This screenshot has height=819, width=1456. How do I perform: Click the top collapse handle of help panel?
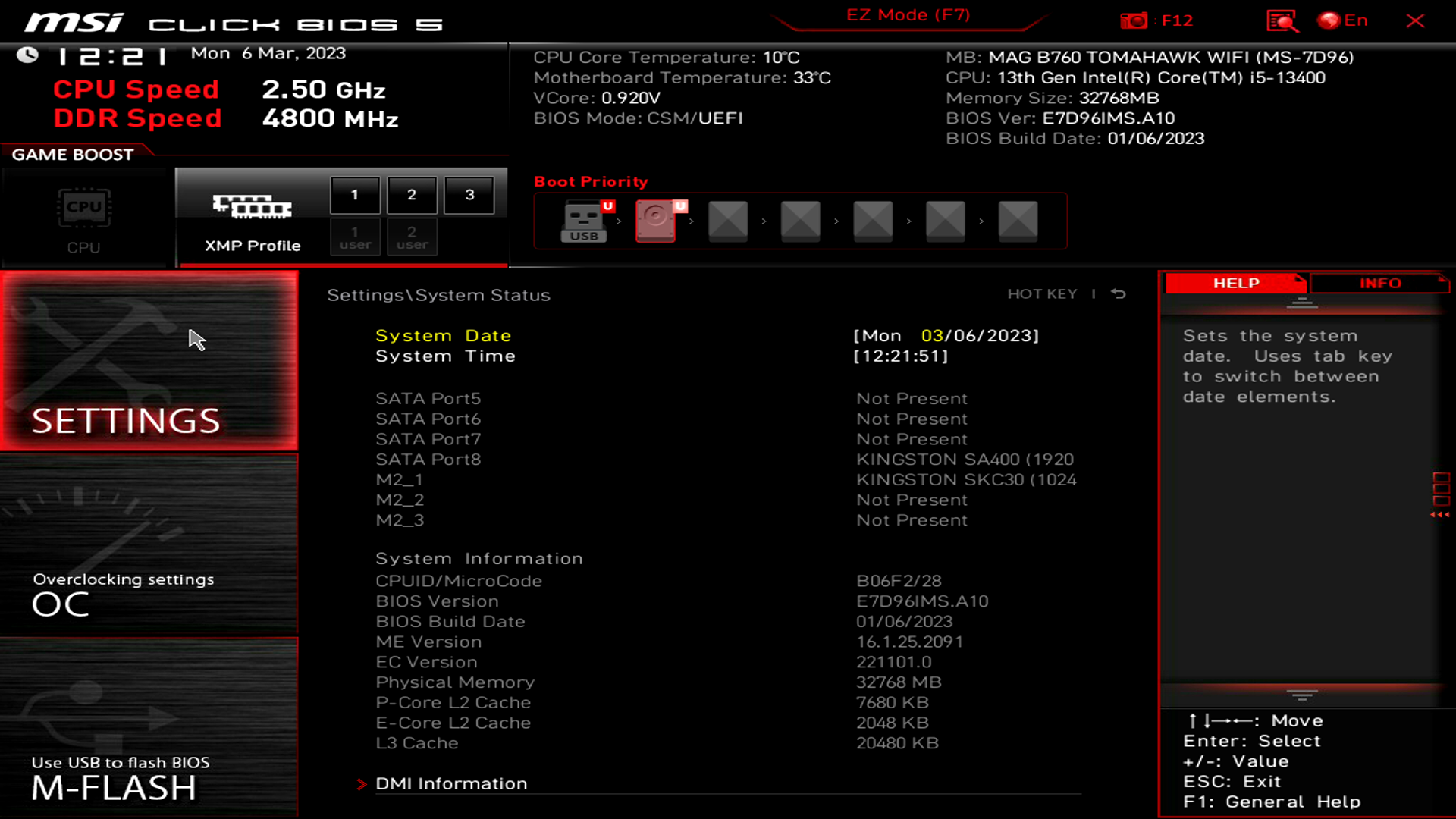1302,303
